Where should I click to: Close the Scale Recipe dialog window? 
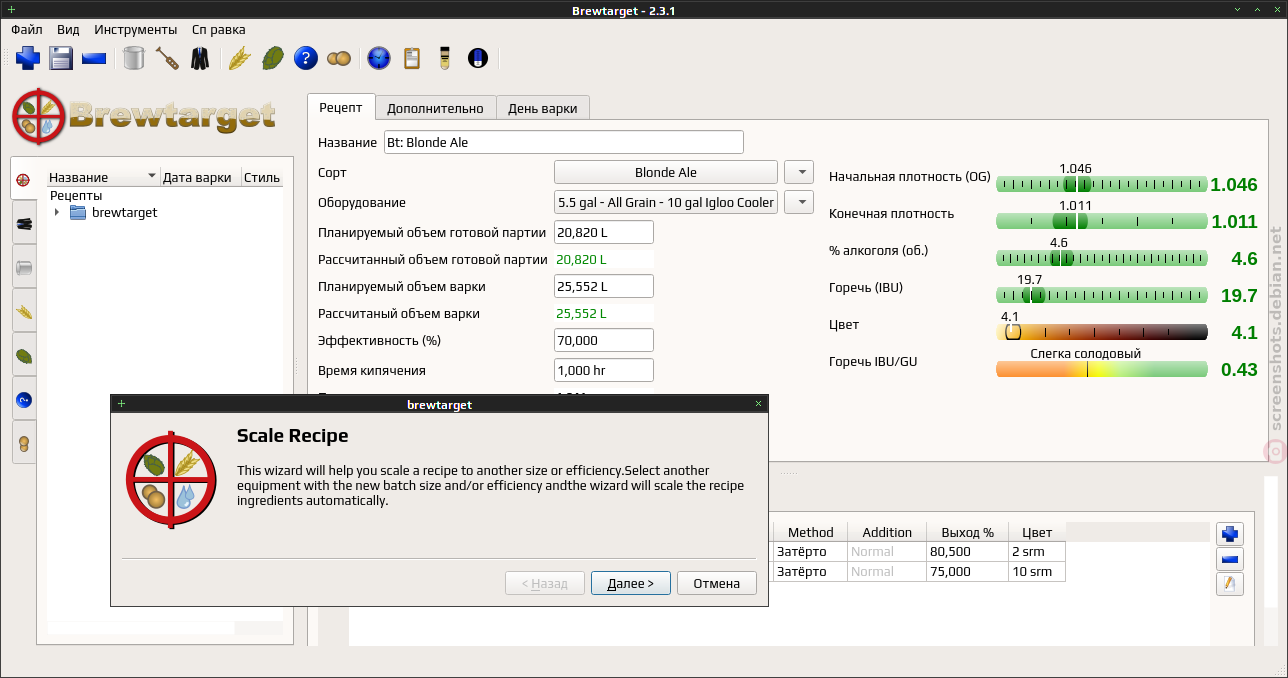tap(759, 404)
